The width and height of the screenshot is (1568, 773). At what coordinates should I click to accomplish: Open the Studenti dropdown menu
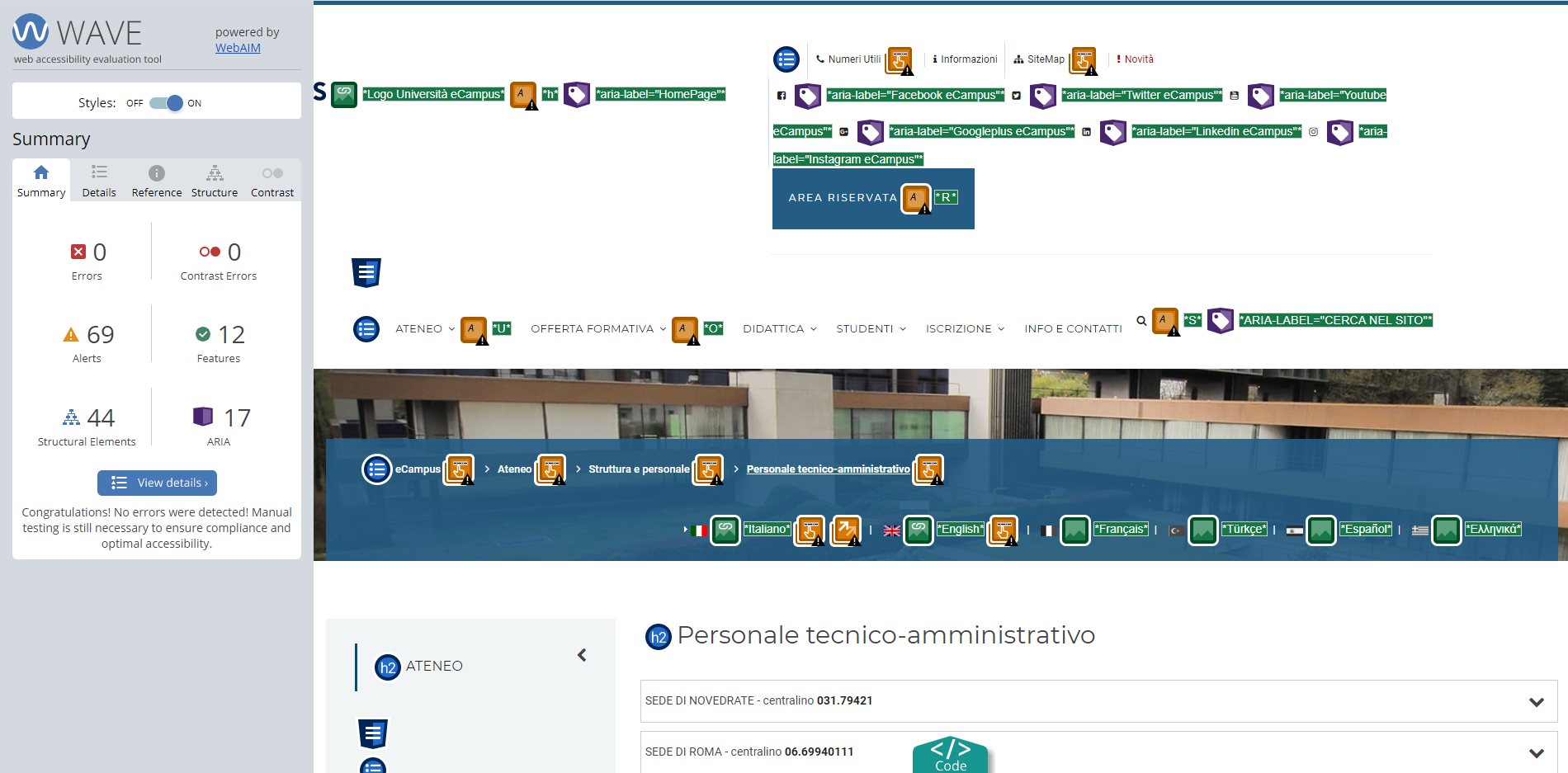(x=871, y=328)
